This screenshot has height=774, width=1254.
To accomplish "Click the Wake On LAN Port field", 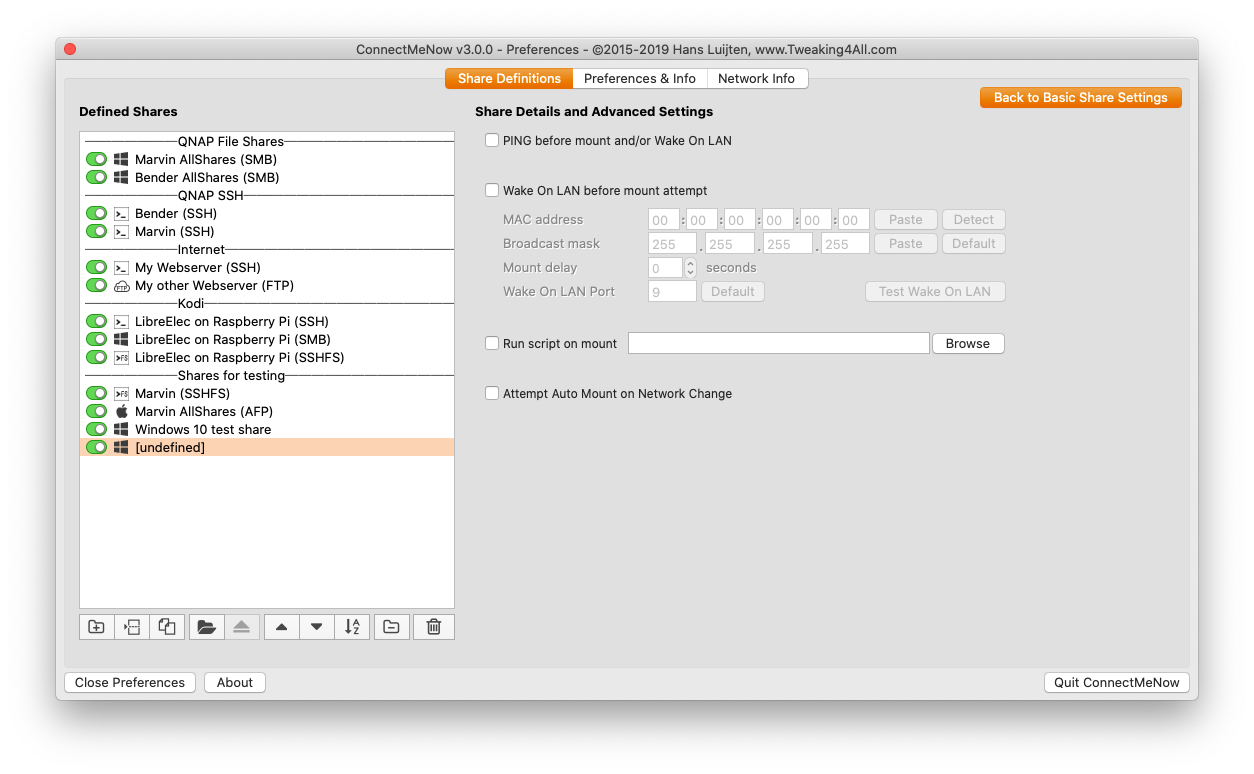I will pyautogui.click(x=672, y=291).
